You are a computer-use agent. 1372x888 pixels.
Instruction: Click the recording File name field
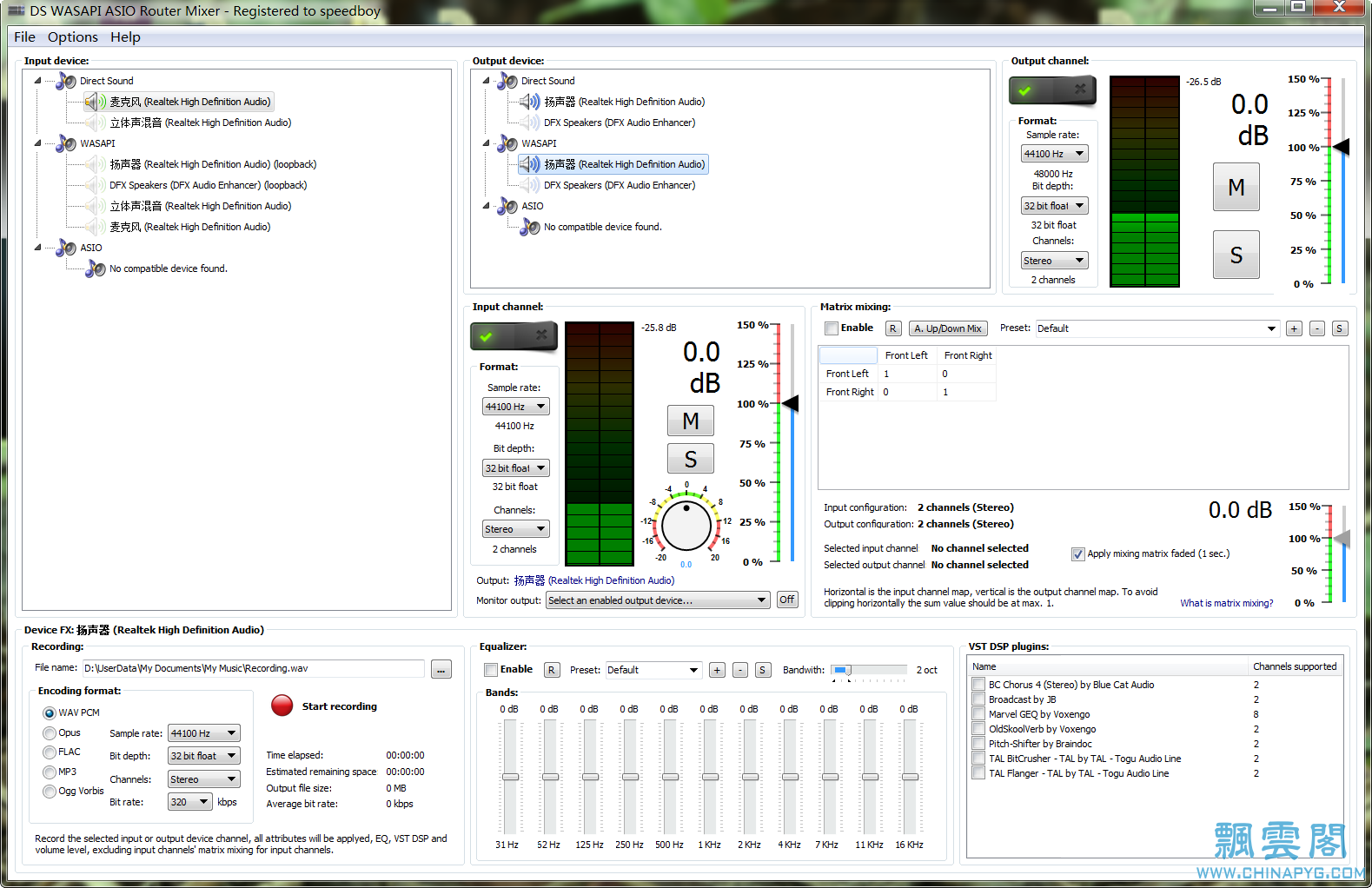[253, 668]
